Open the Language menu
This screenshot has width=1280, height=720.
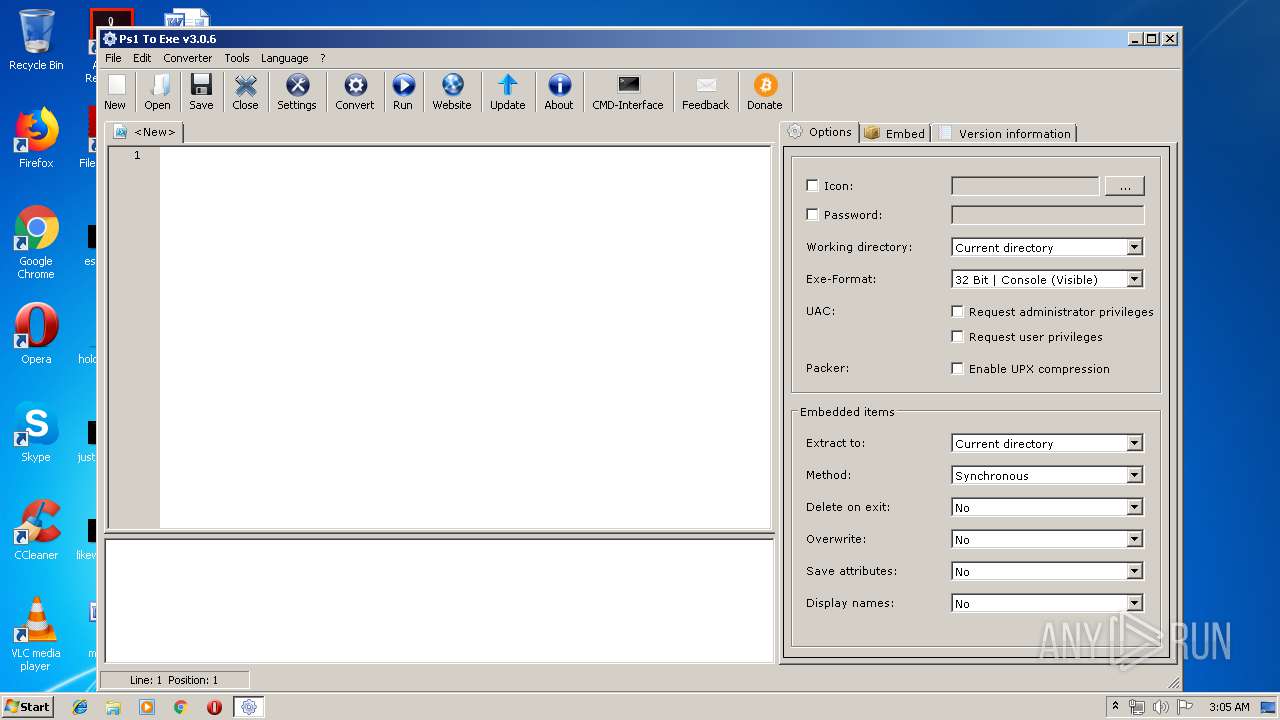tap(285, 58)
